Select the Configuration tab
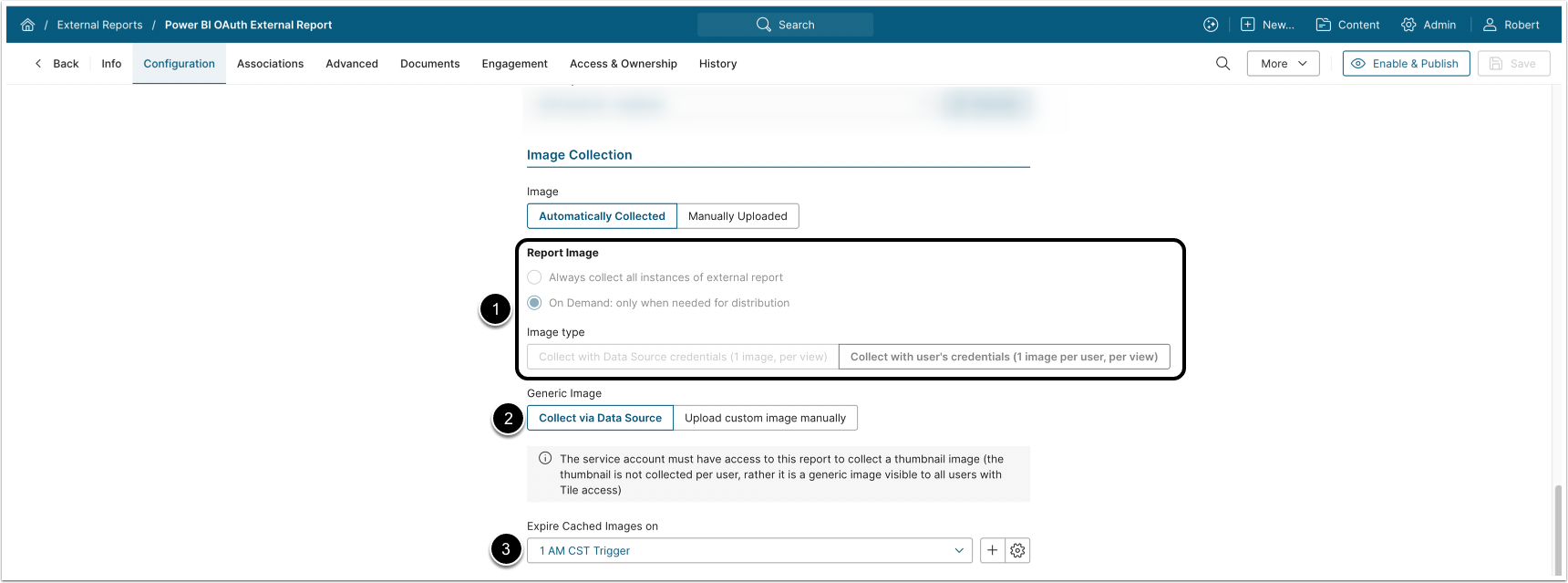Viewport: 1568px width, 583px height. [179, 64]
